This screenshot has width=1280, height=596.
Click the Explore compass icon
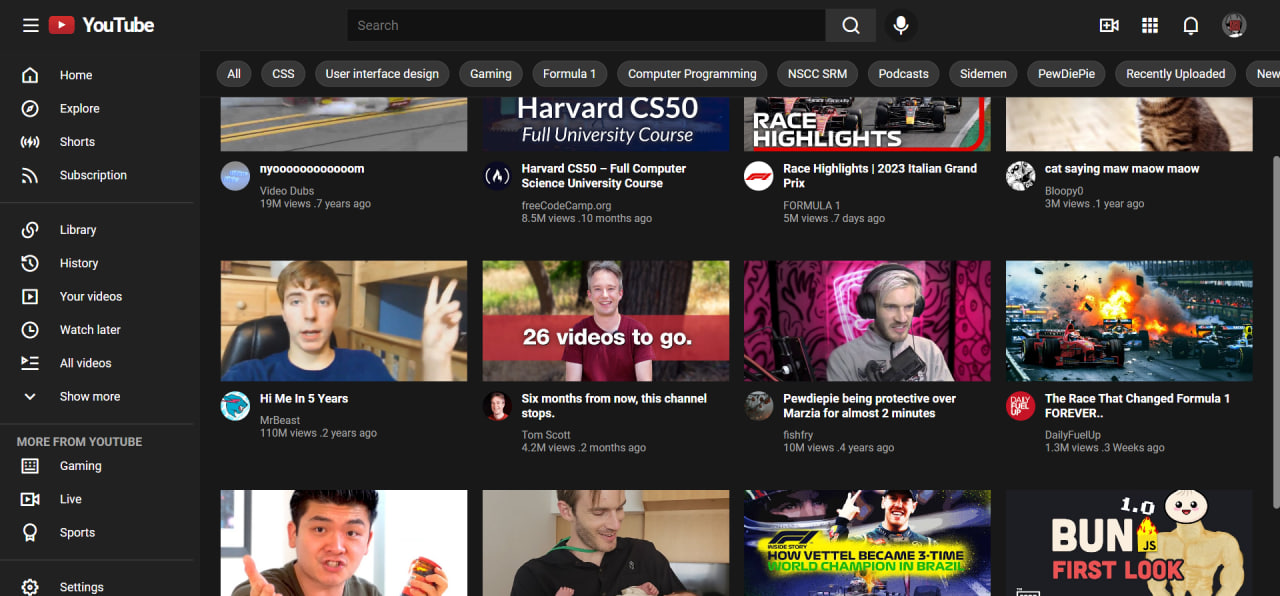click(x=30, y=108)
